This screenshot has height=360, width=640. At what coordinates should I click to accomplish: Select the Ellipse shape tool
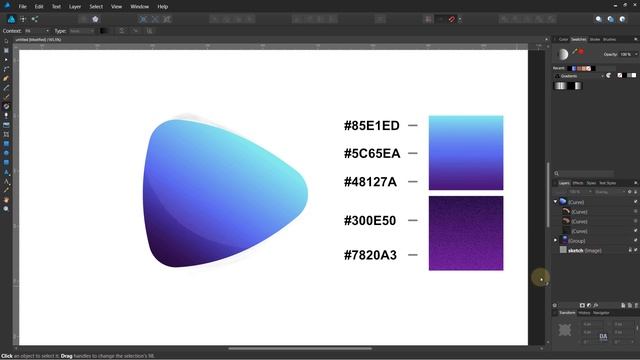pyautogui.click(x=6, y=153)
